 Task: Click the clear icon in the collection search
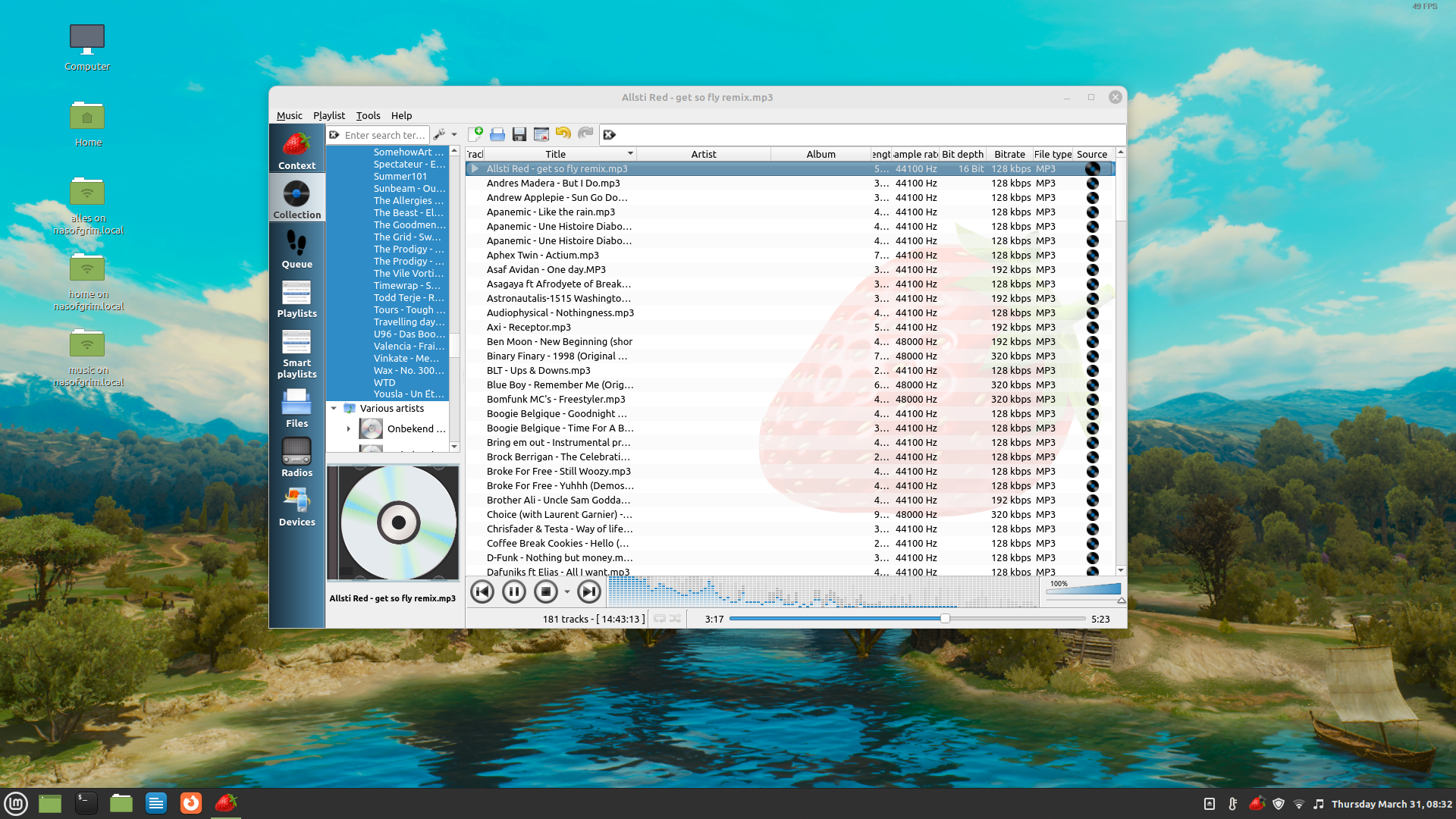(x=334, y=135)
